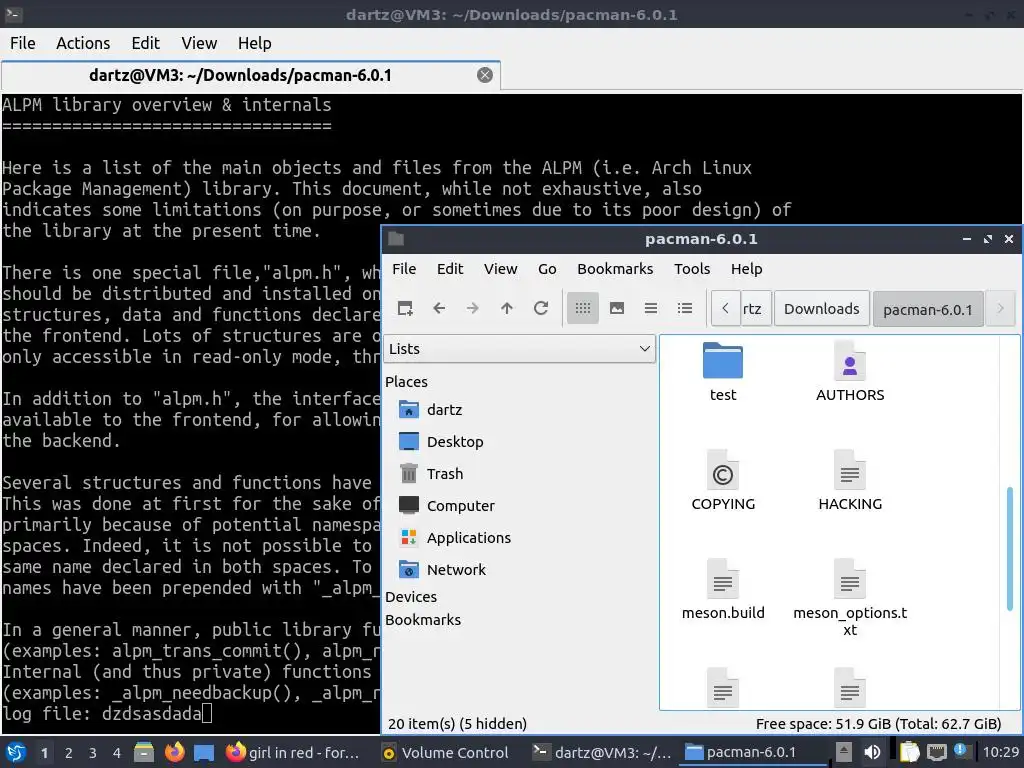This screenshot has height=768, width=1024.
Task: Open the file manager File menu
Action: (x=404, y=269)
